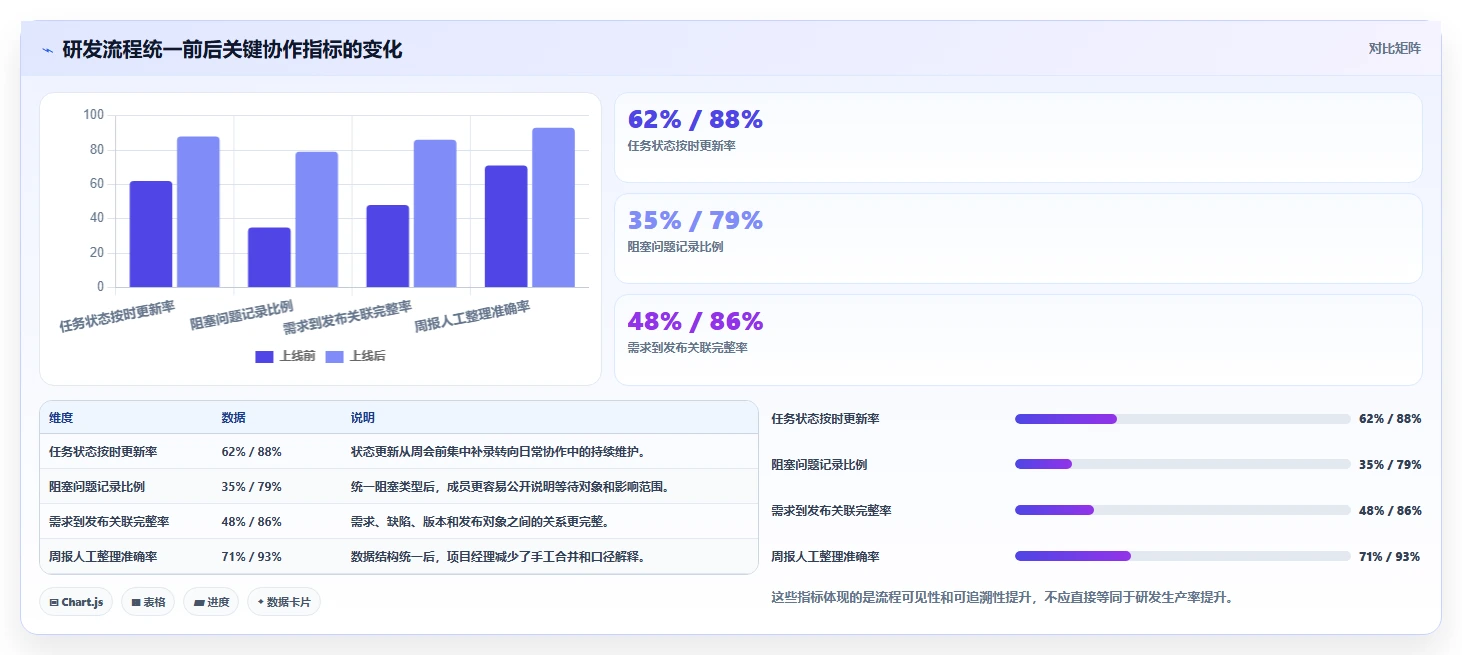Click progress row label 需求到发布关联完整率
Image resolution: width=1462 pixels, height=655 pixels.
pos(831,511)
